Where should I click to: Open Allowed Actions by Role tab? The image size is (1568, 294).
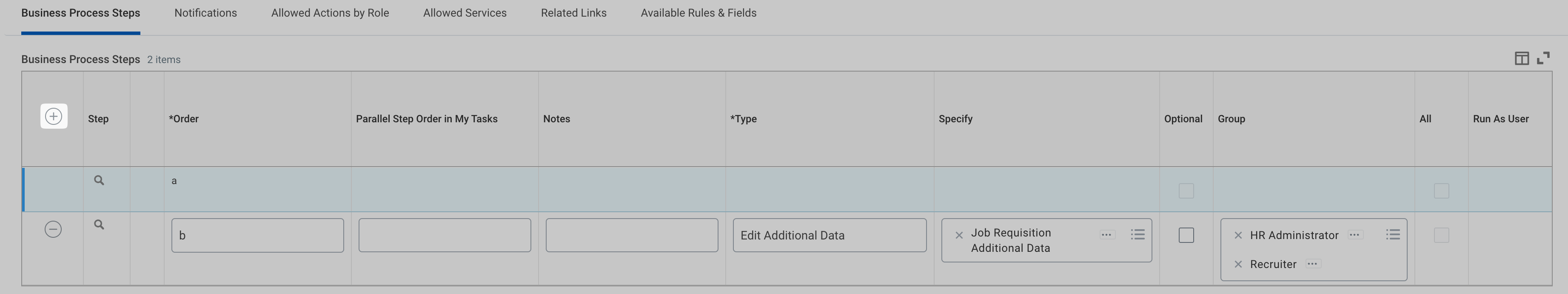click(329, 13)
